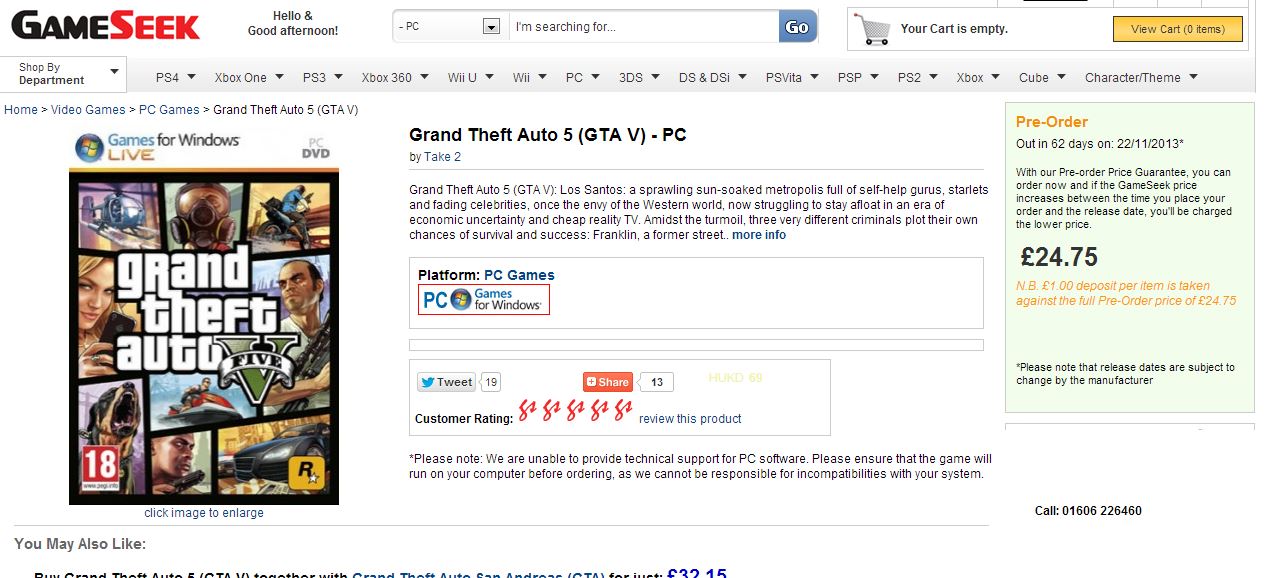Click the View Cart (0 items) button
This screenshot has height=578, width=1280.
[x=1178, y=29]
